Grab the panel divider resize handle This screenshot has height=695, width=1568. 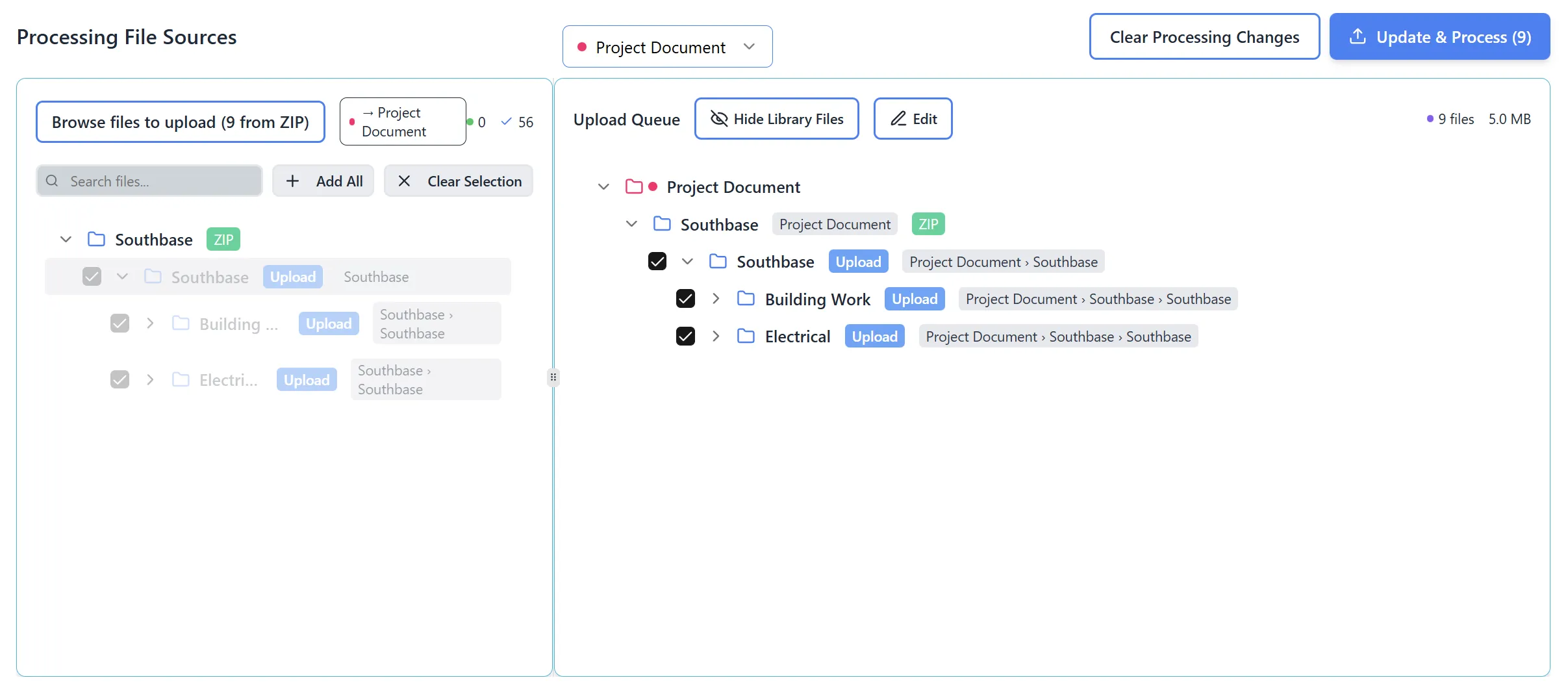553,377
